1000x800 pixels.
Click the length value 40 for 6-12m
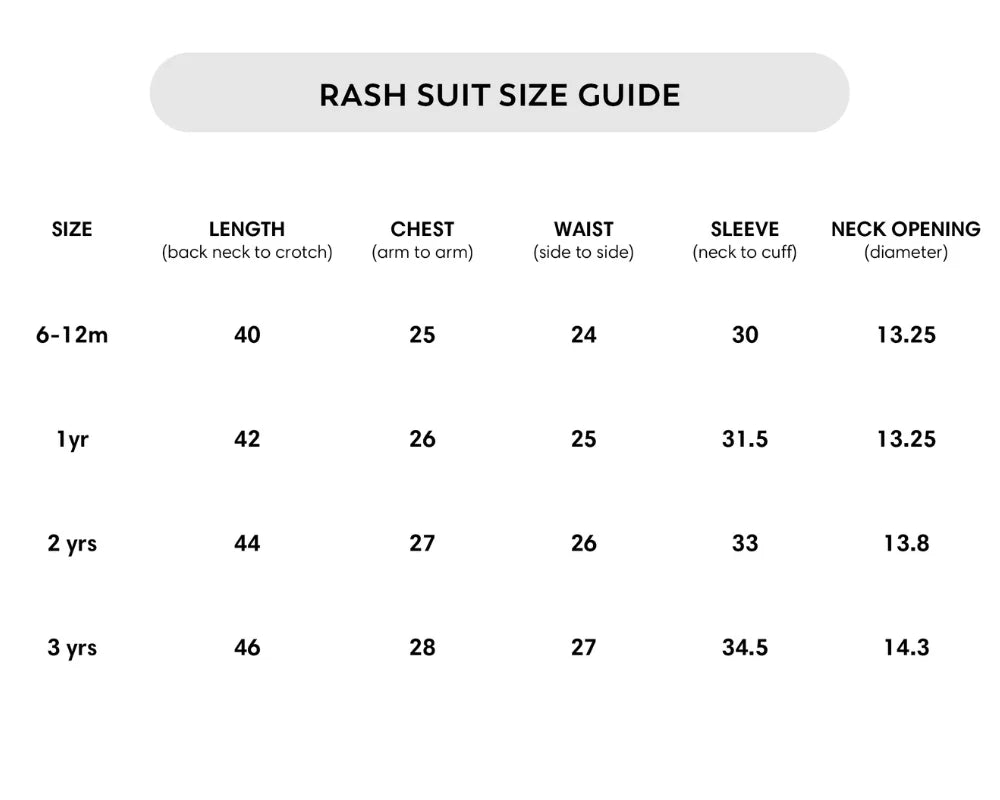(x=247, y=335)
